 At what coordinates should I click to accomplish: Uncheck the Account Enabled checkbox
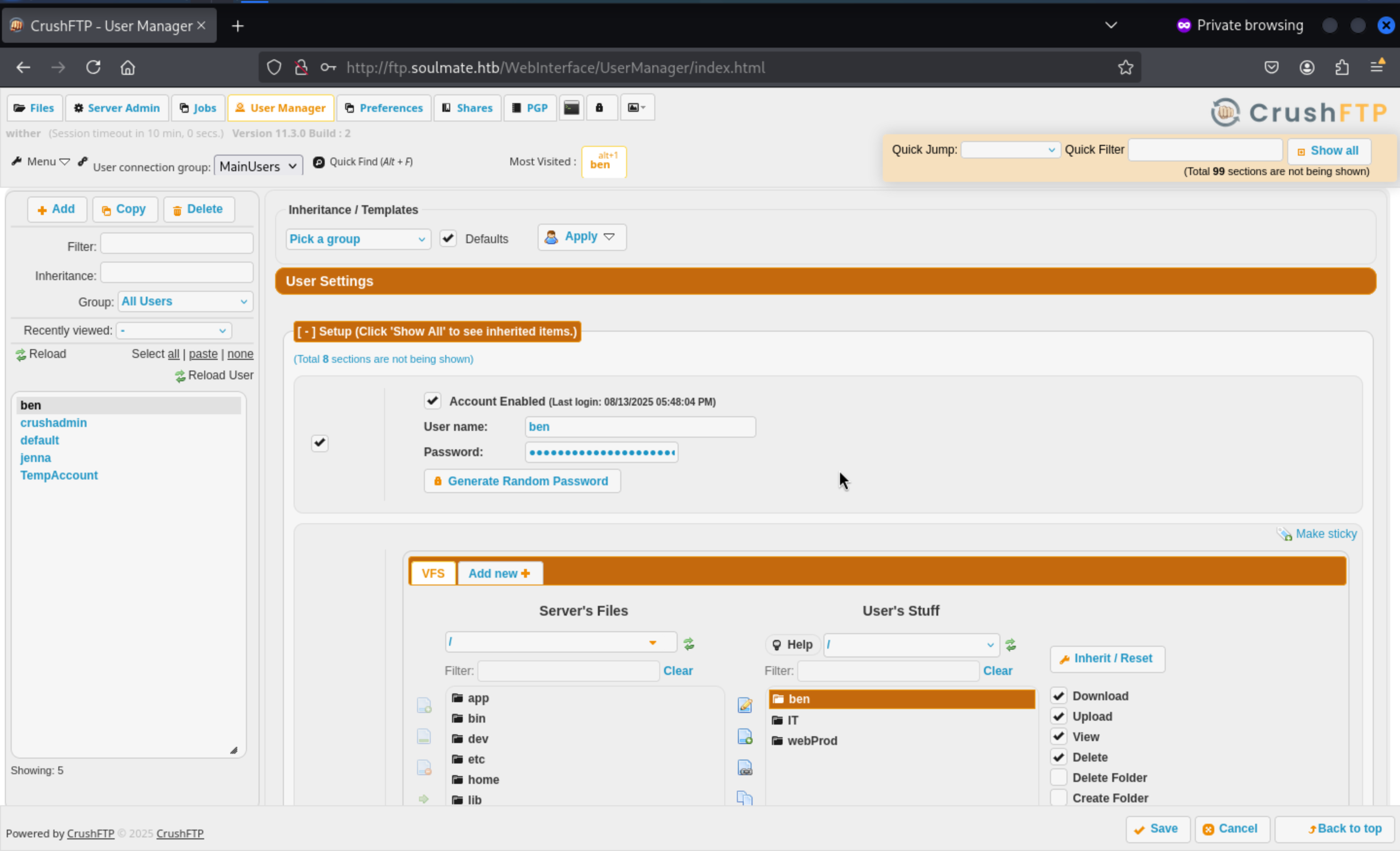[432, 401]
